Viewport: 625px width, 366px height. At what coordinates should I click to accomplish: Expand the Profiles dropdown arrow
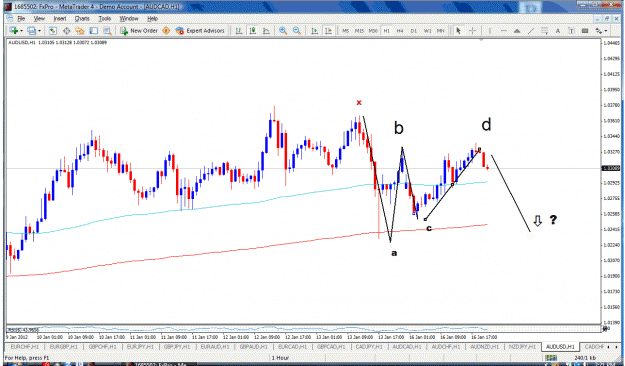[39, 31]
